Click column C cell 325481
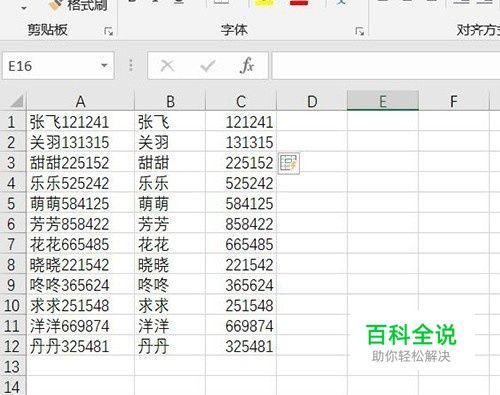 point(241,346)
